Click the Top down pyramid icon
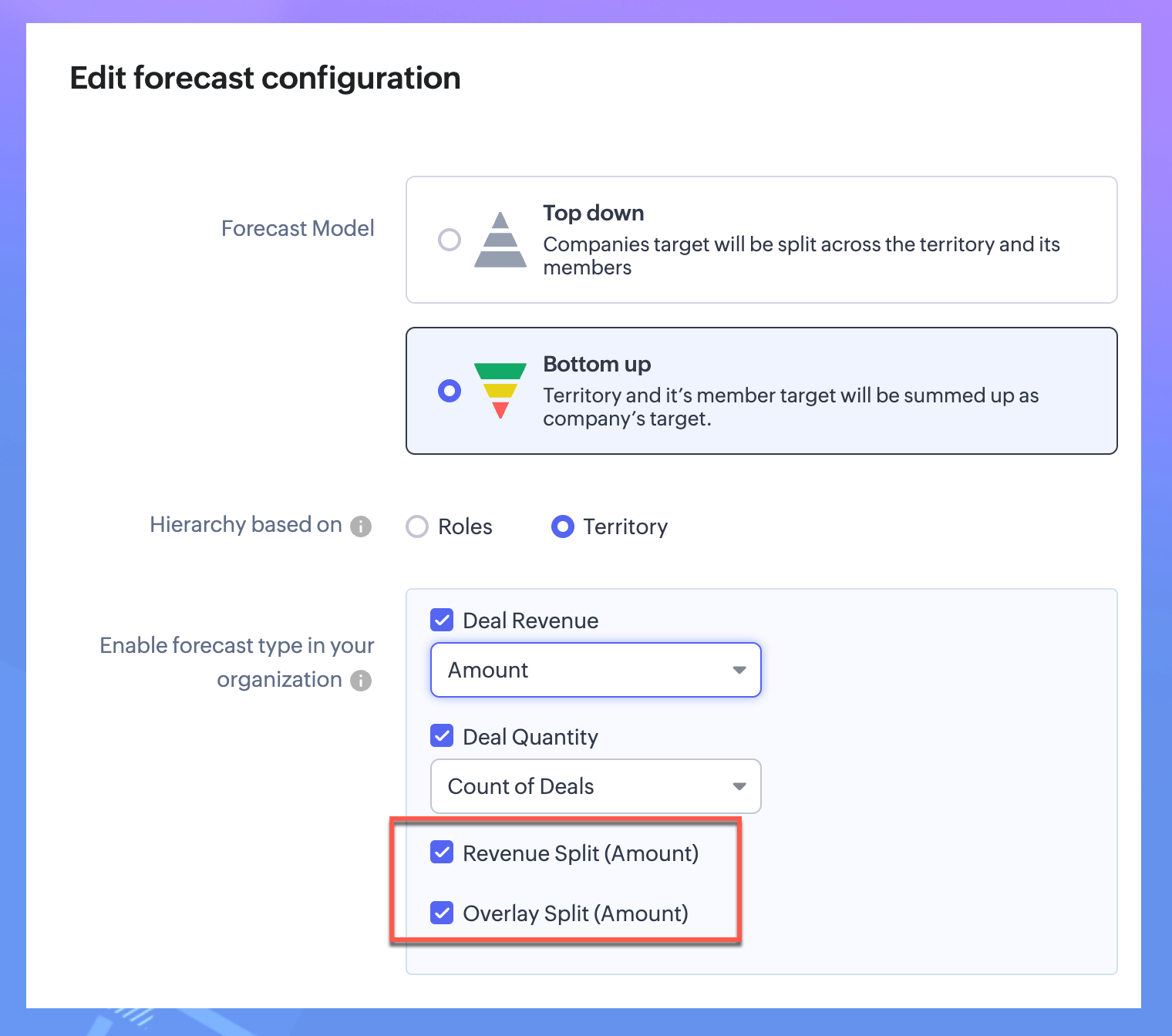The height and width of the screenshot is (1036, 1172). coord(500,240)
